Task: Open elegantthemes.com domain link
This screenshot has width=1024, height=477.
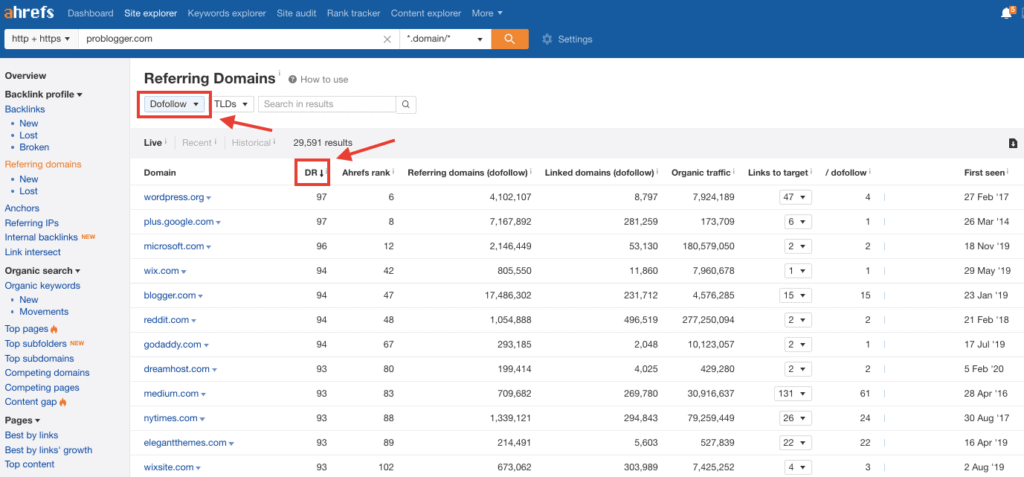Action: (185, 442)
